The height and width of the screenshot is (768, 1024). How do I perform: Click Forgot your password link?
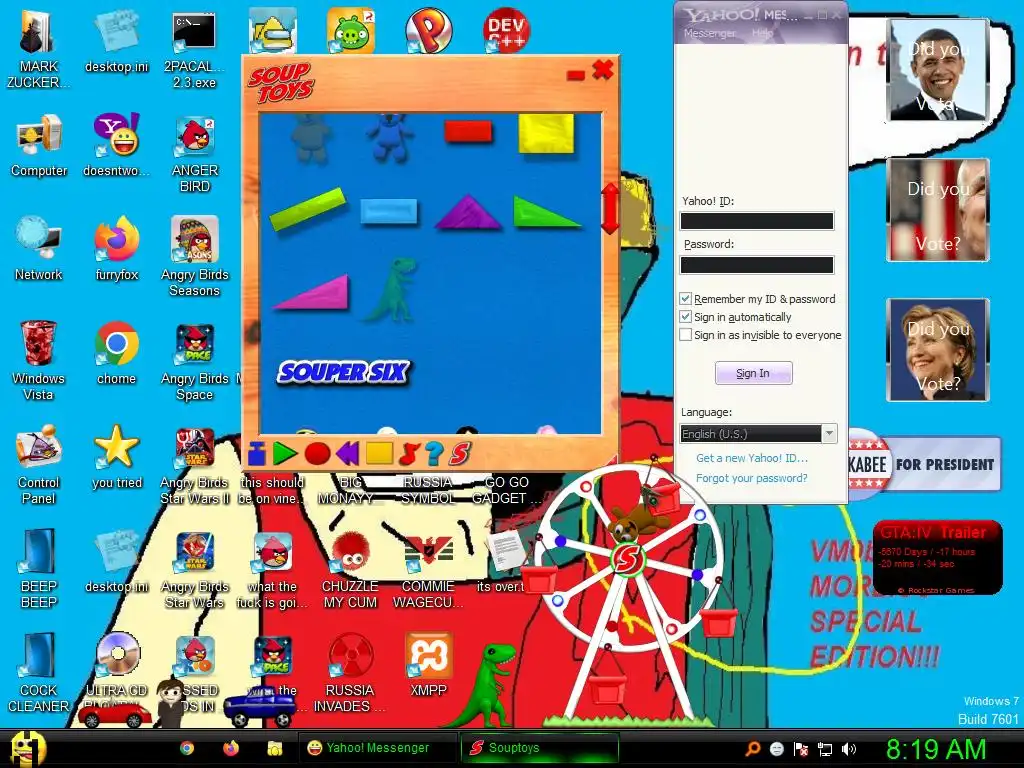click(x=752, y=478)
